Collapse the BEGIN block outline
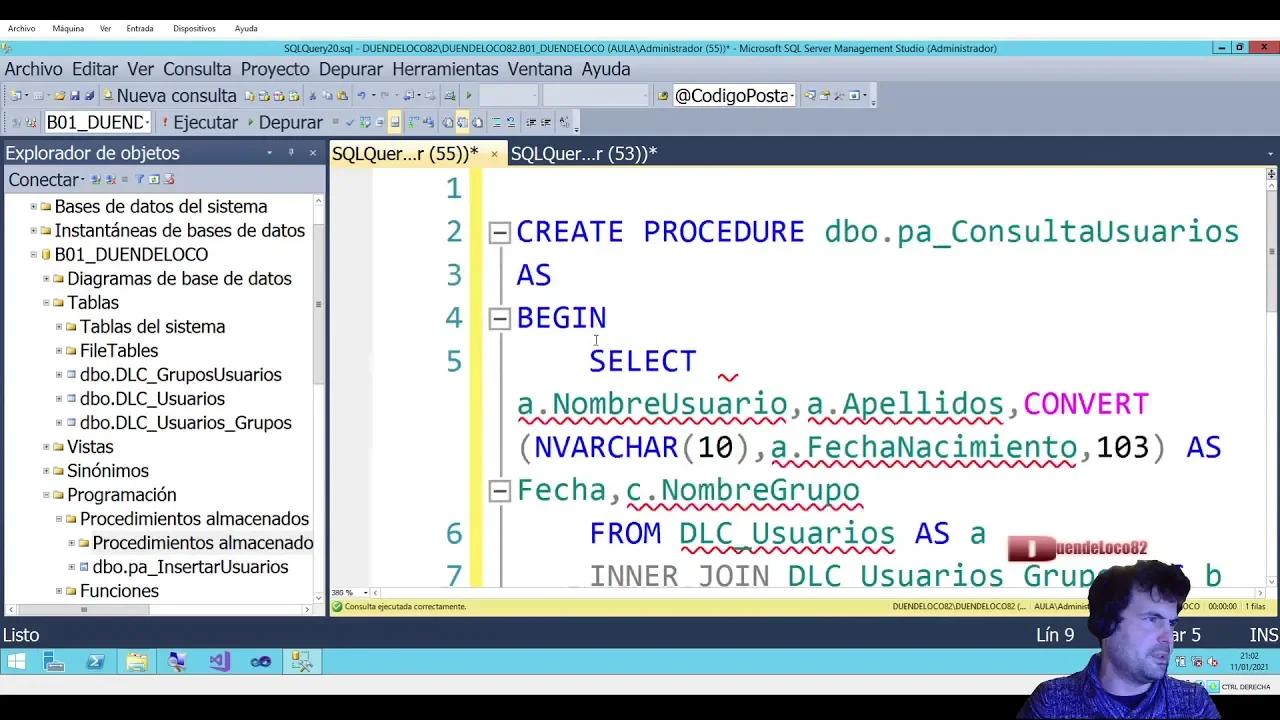 (499, 317)
